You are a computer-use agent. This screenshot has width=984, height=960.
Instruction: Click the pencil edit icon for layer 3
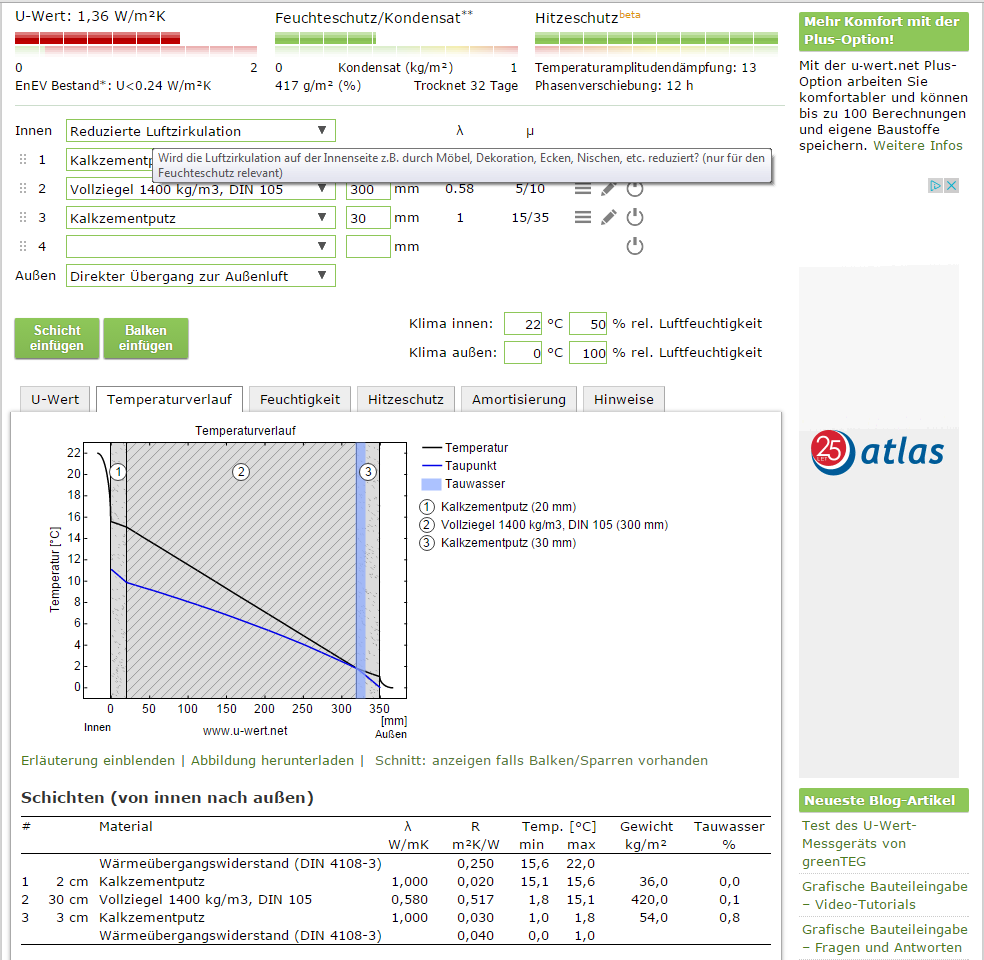609,218
